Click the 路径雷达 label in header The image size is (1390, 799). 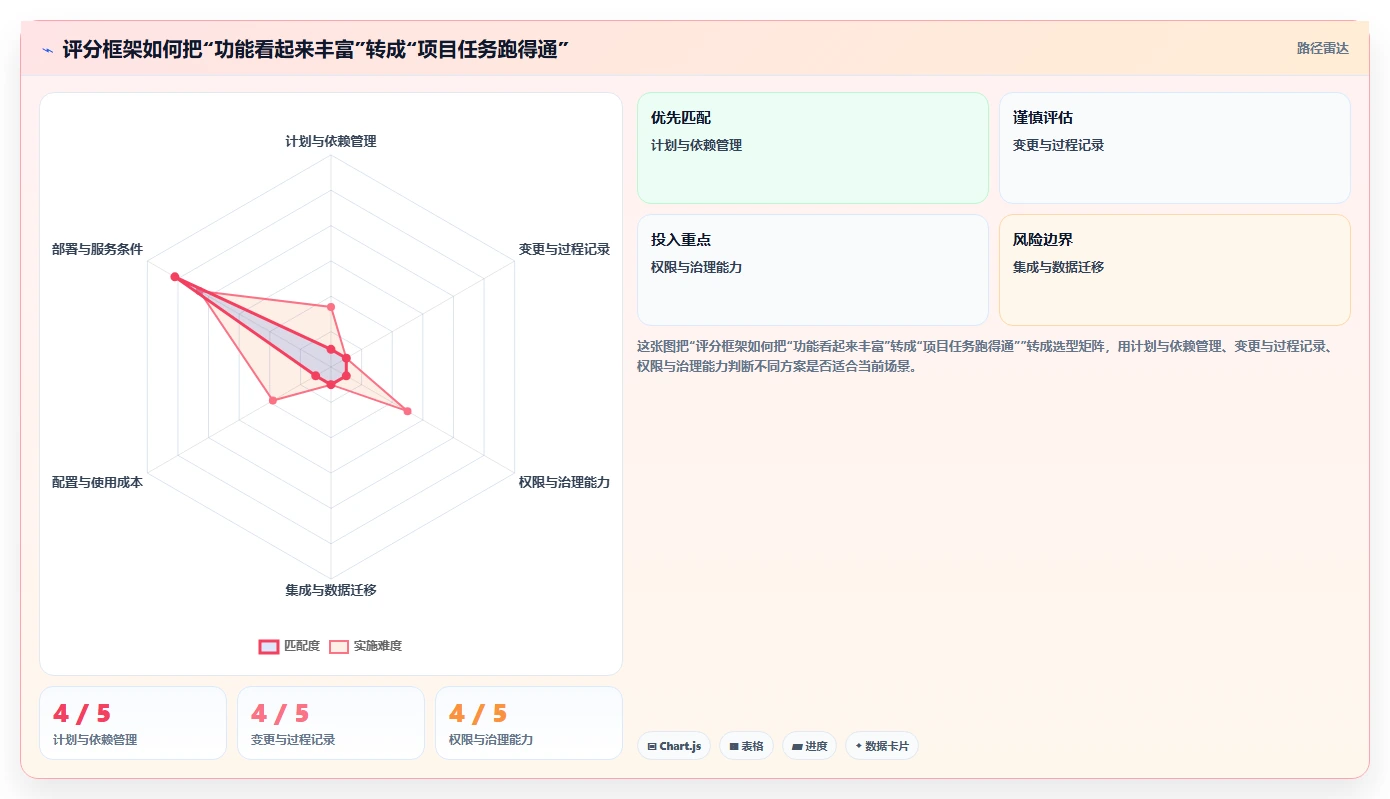point(1322,48)
